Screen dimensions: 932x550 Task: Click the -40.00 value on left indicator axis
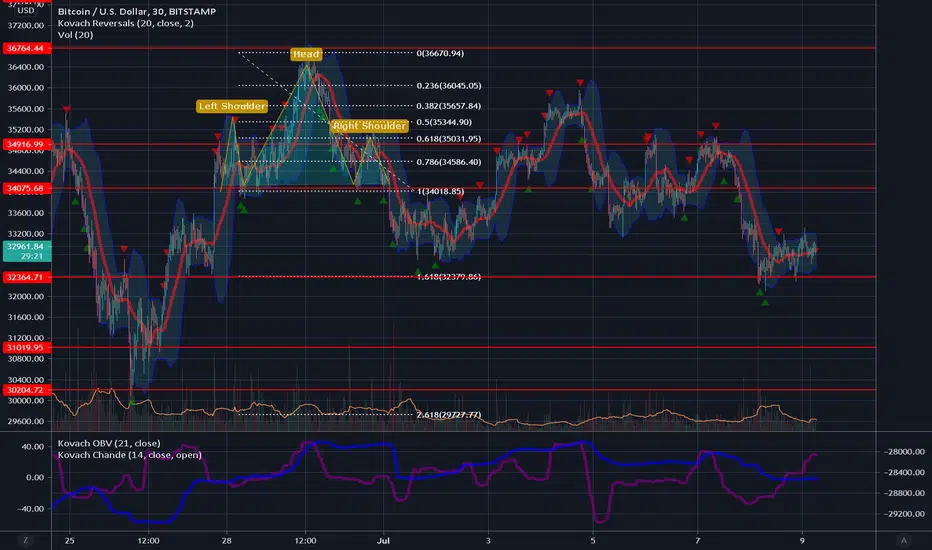(x=32, y=508)
